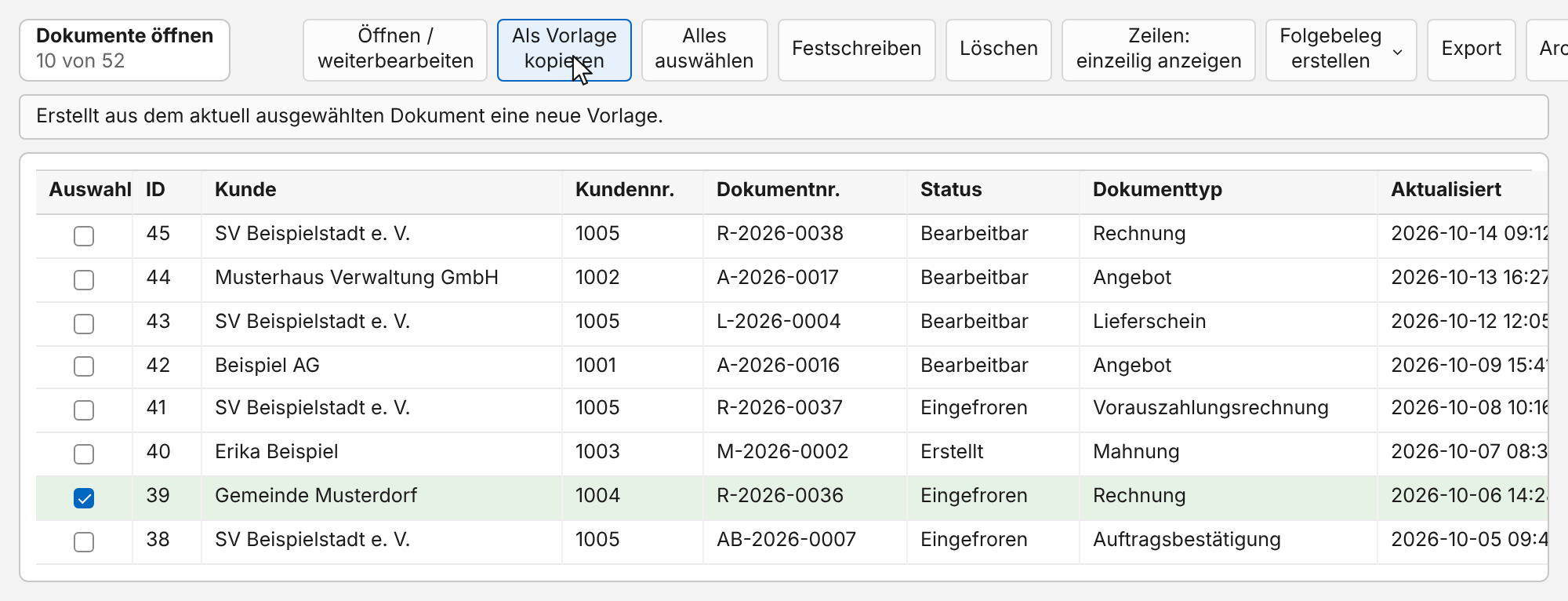
Task: Check the box for row ID 41
Action: (x=84, y=410)
